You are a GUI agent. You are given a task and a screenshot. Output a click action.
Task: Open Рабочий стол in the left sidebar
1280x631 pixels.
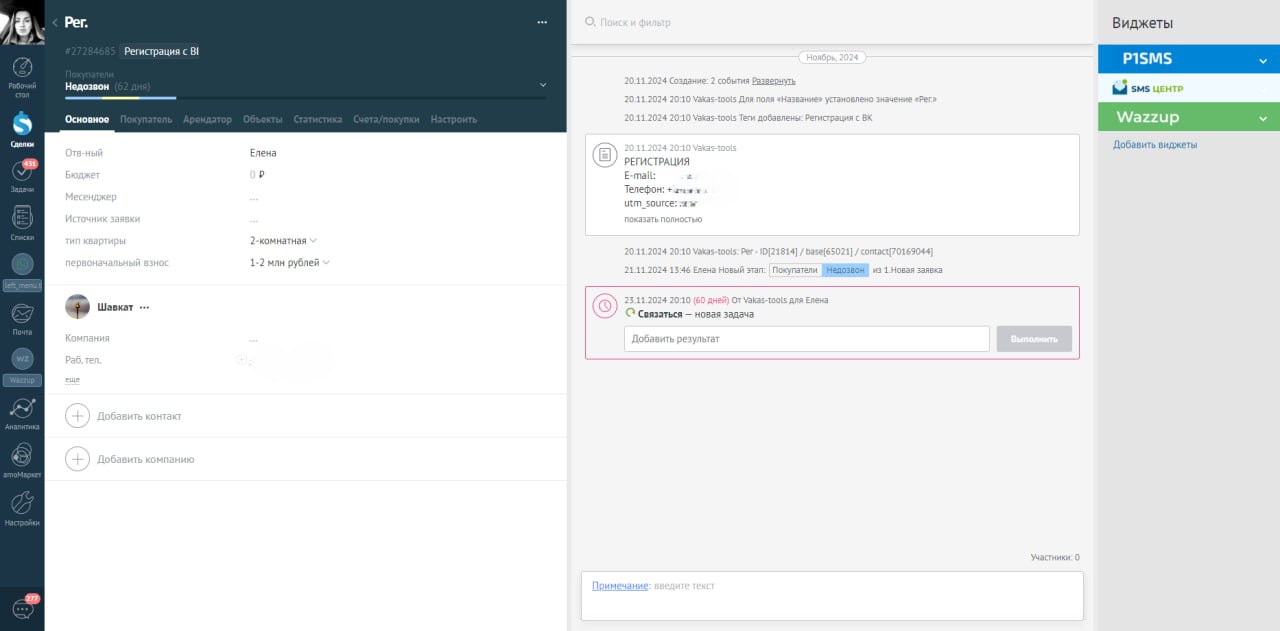click(x=22, y=75)
